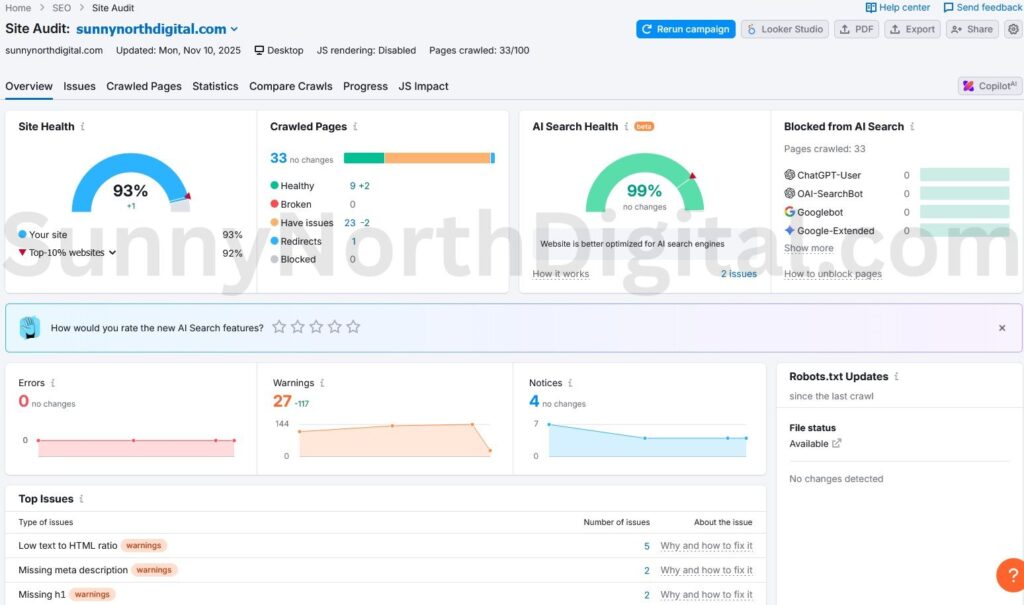Viewport: 1024px width, 605px height.
Task: Open the Copilot AI panel
Action: (x=988, y=86)
